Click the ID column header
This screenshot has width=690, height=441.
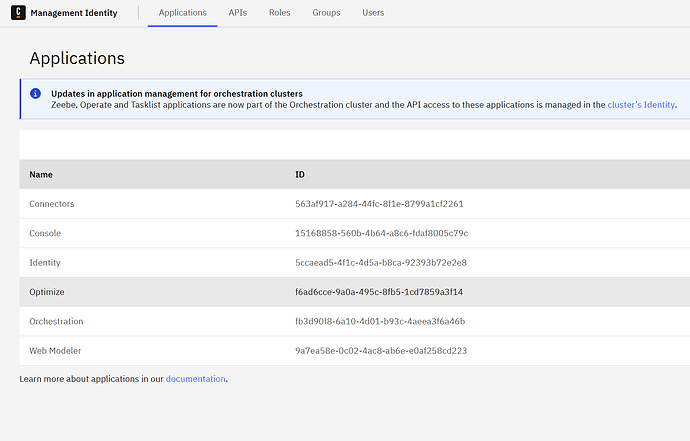click(x=300, y=175)
